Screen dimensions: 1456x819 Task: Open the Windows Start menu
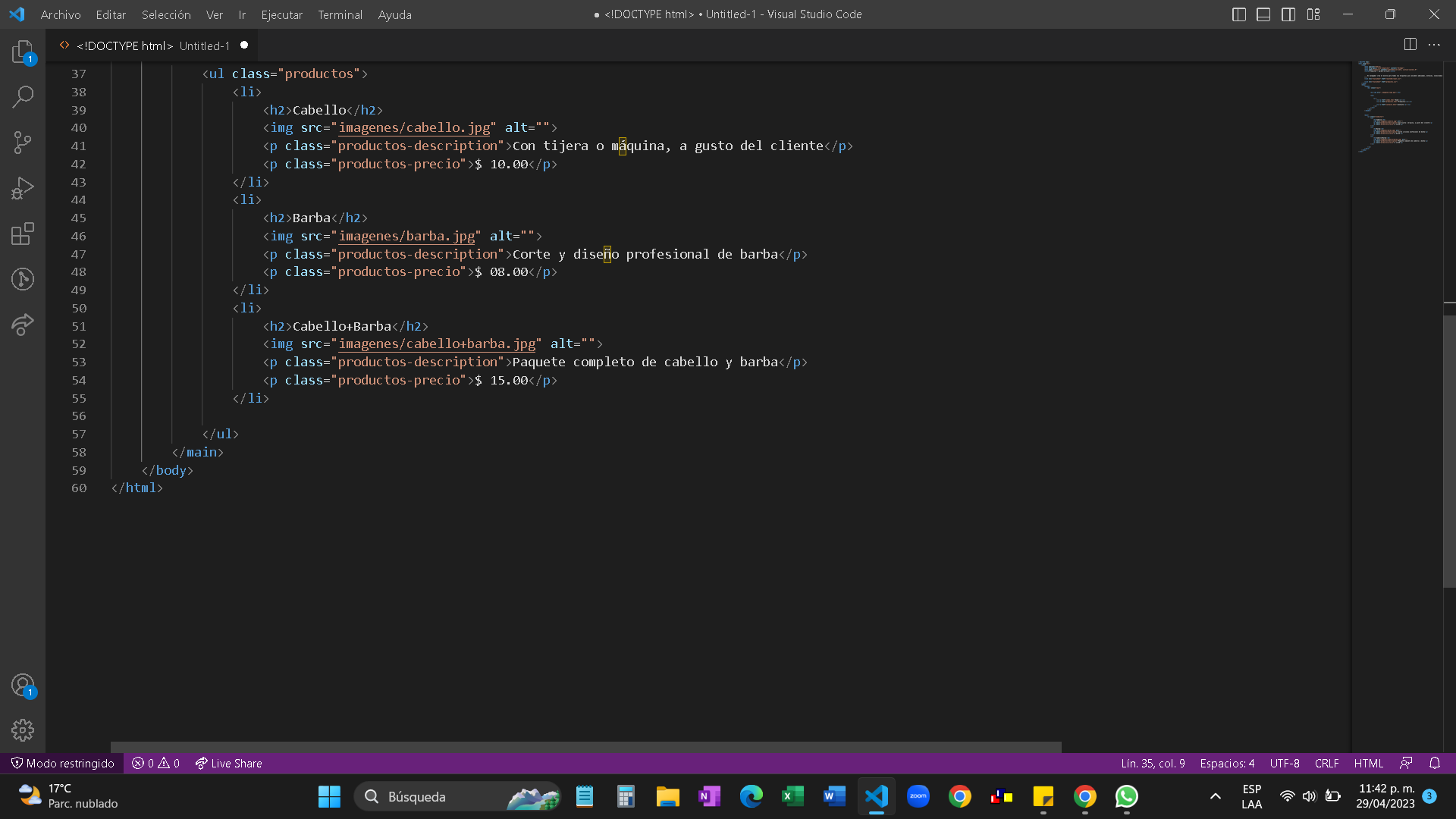[329, 796]
